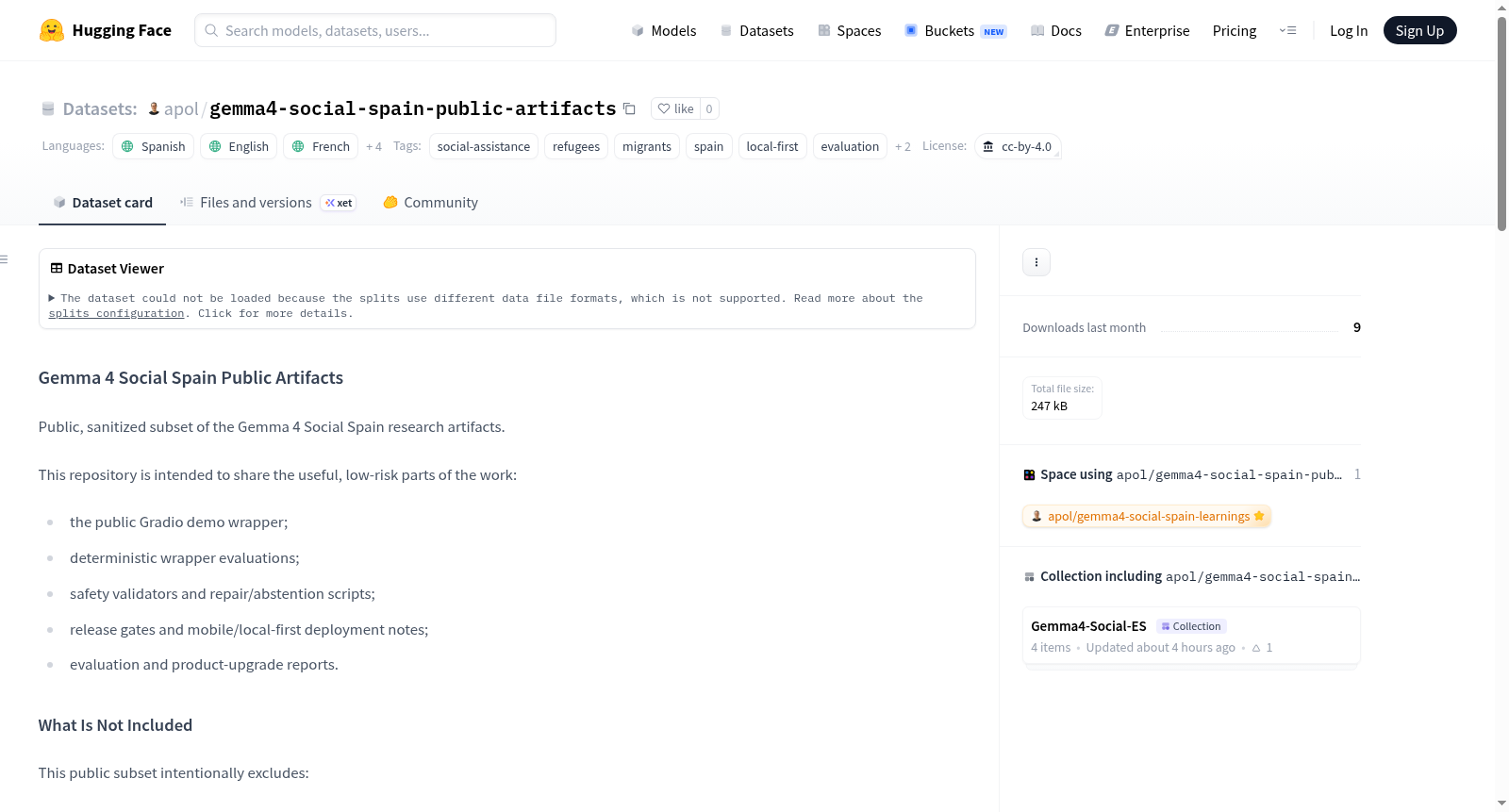Image resolution: width=1509 pixels, height=812 pixels.
Task: Open the cc-by-4.0 license tag
Action: tap(1018, 146)
